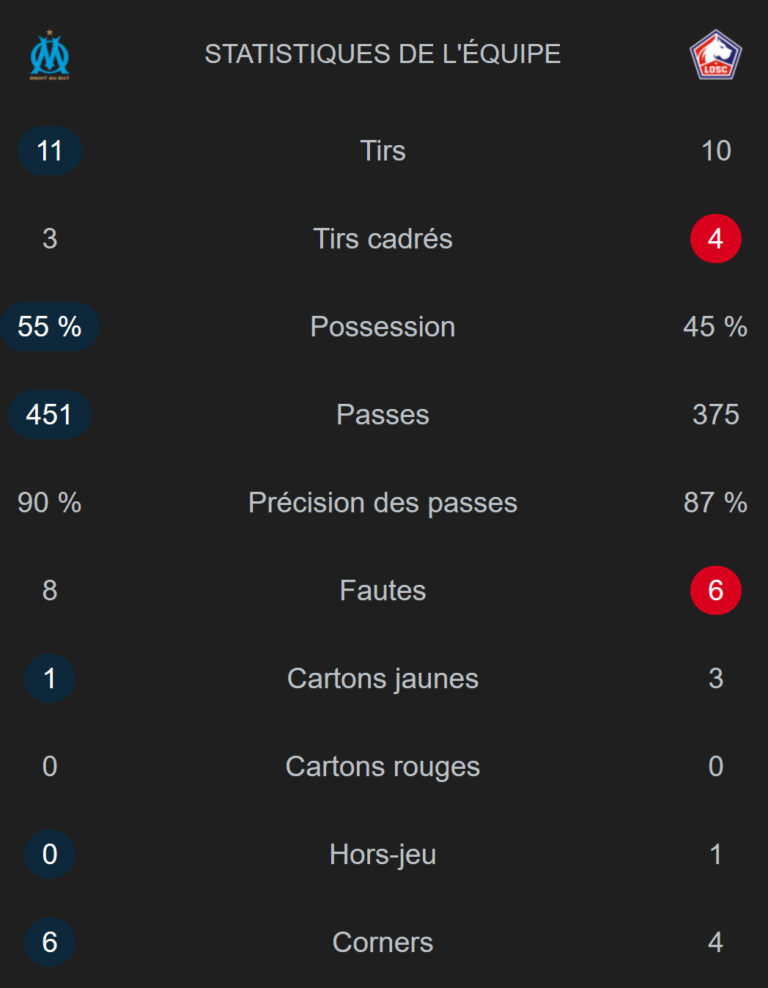
Task: Click the Tirs cadrés stat label
Action: point(383,239)
